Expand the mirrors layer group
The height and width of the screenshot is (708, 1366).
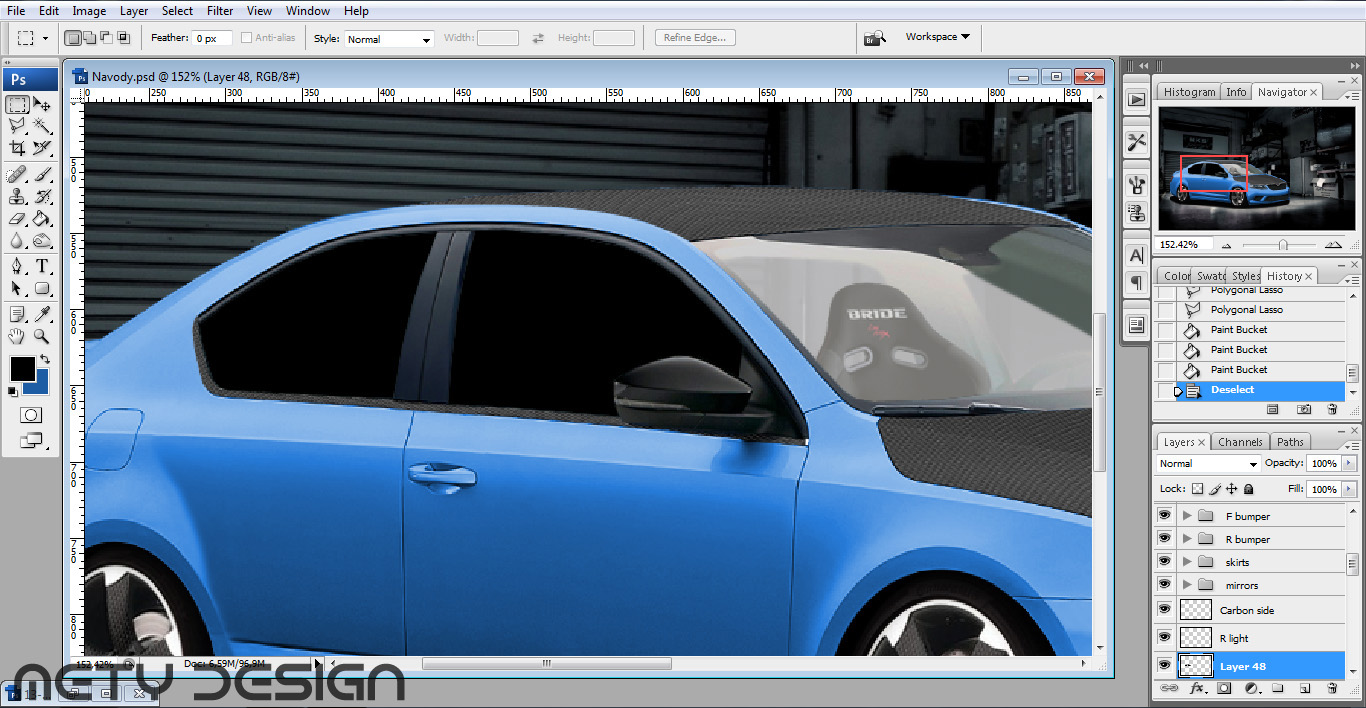click(x=1187, y=585)
